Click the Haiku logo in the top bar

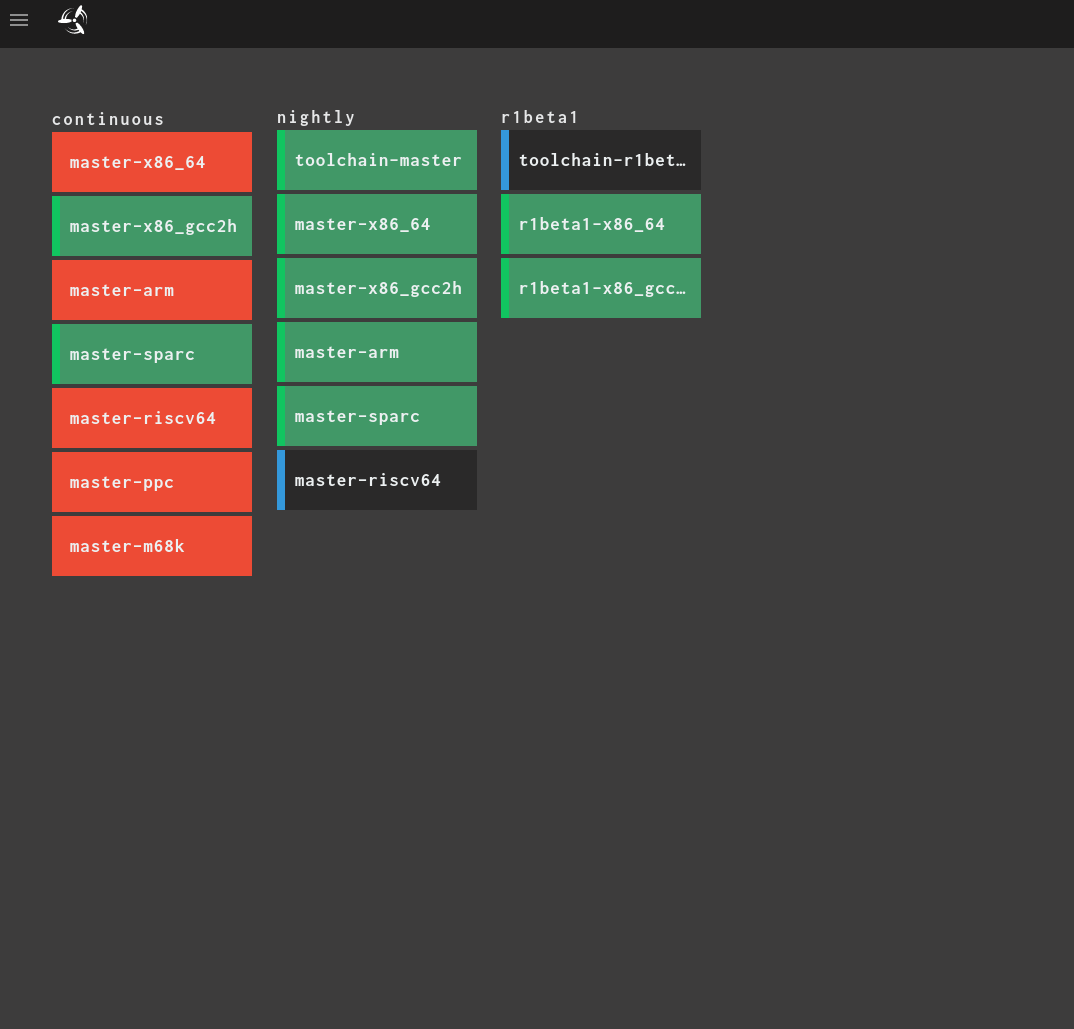coord(71,20)
